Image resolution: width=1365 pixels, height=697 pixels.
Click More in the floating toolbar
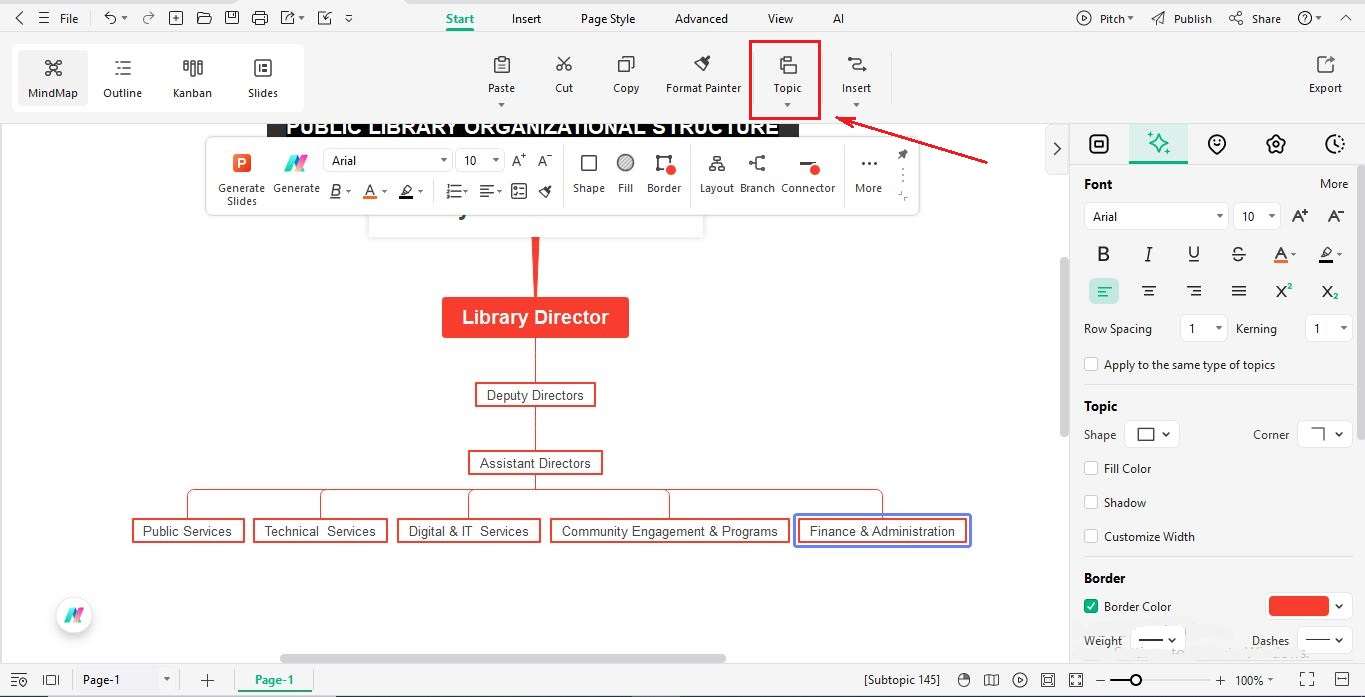(868, 173)
